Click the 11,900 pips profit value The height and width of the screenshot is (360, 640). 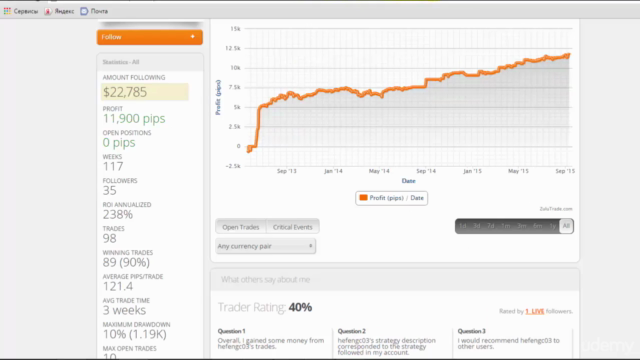[x=134, y=119]
